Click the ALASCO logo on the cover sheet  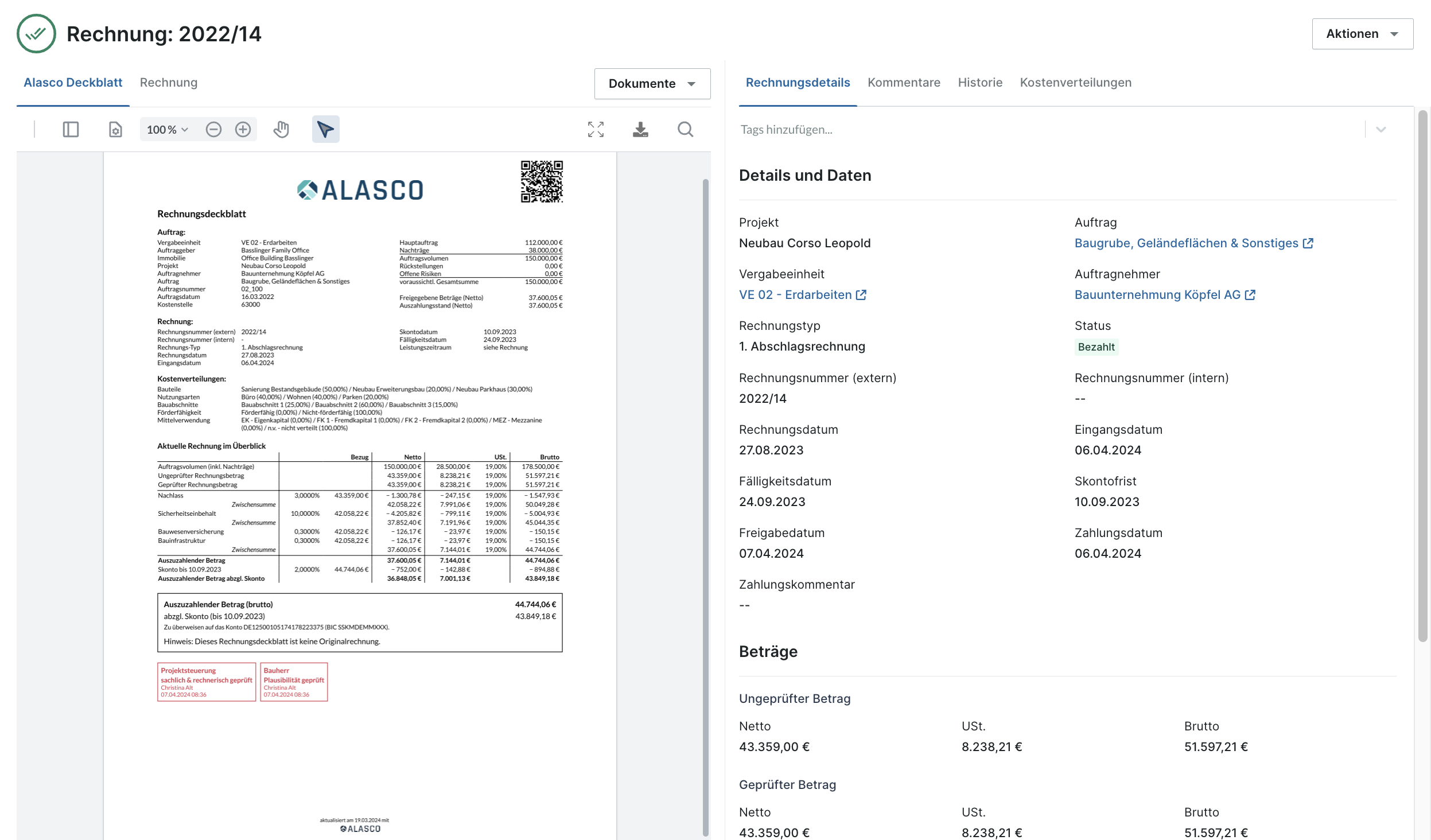360,190
